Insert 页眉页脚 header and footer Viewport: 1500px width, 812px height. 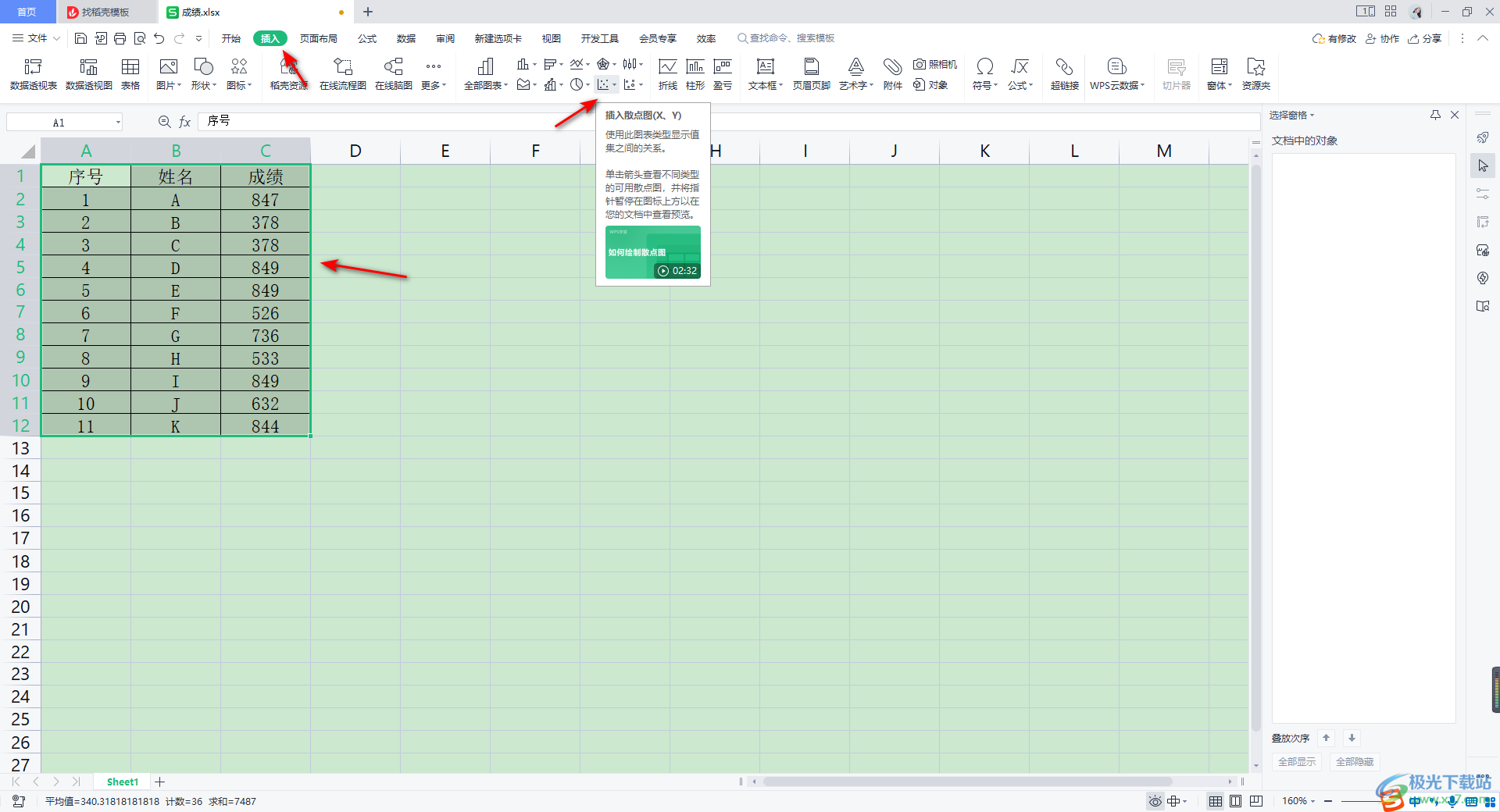tap(811, 74)
